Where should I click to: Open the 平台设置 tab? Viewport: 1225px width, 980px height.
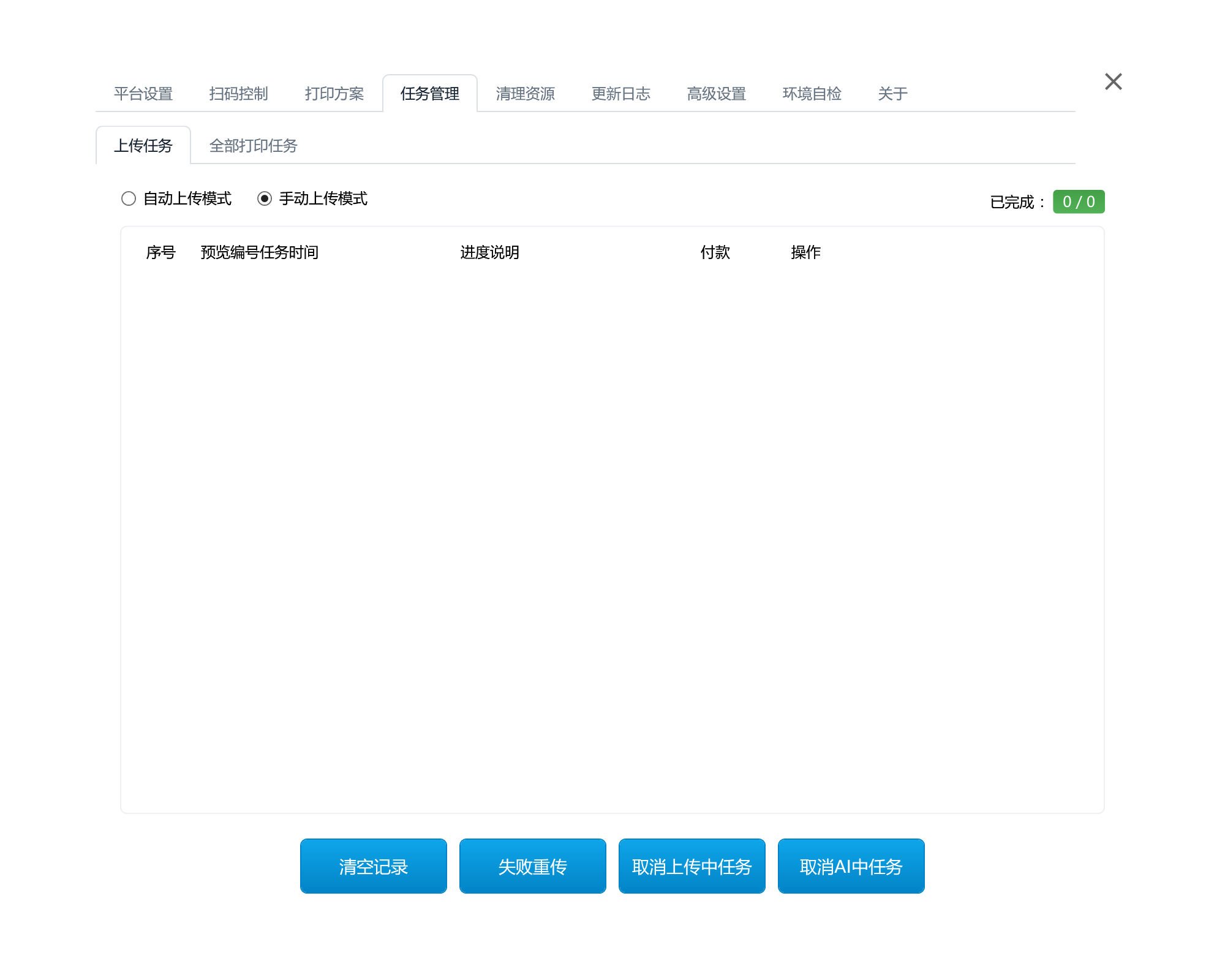click(x=143, y=94)
